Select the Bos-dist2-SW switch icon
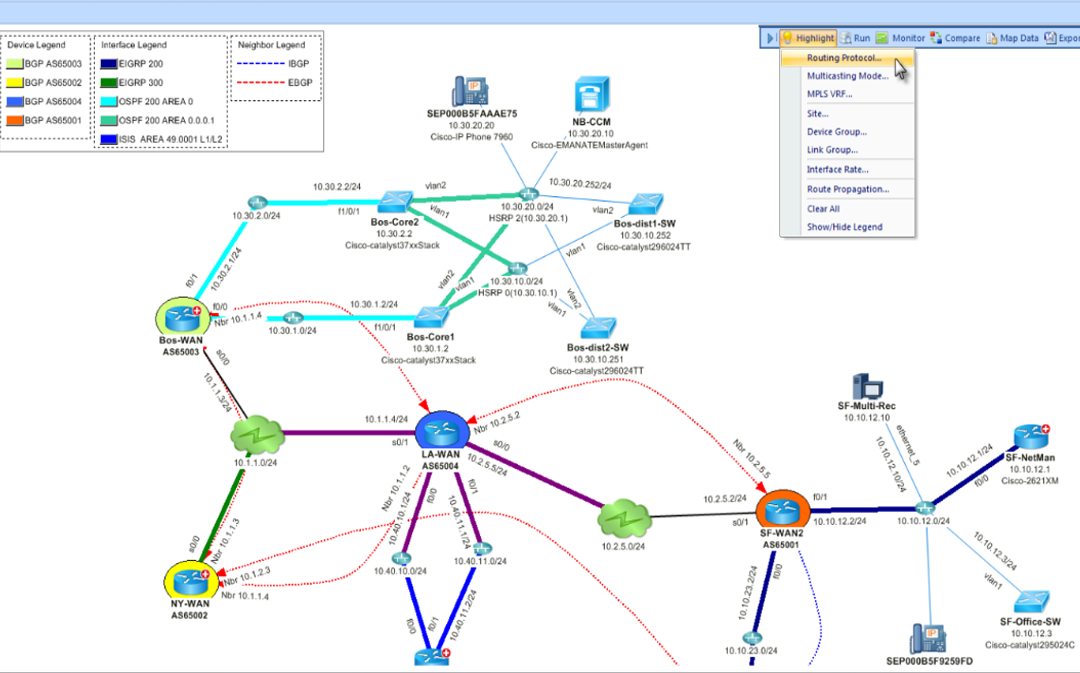 (599, 329)
